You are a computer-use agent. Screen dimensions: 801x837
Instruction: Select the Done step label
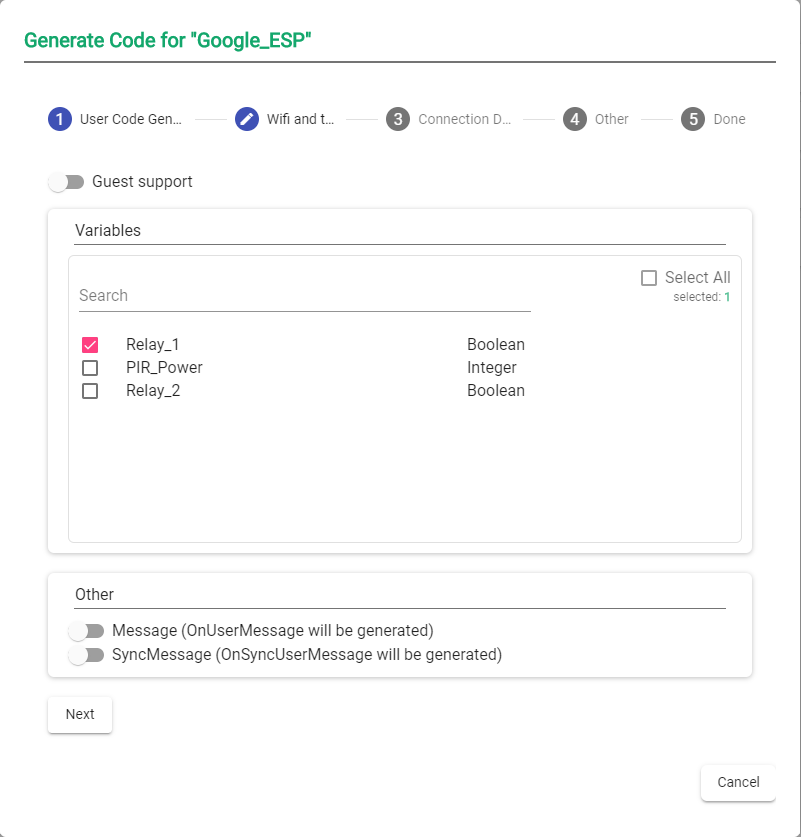pyautogui.click(x=729, y=119)
